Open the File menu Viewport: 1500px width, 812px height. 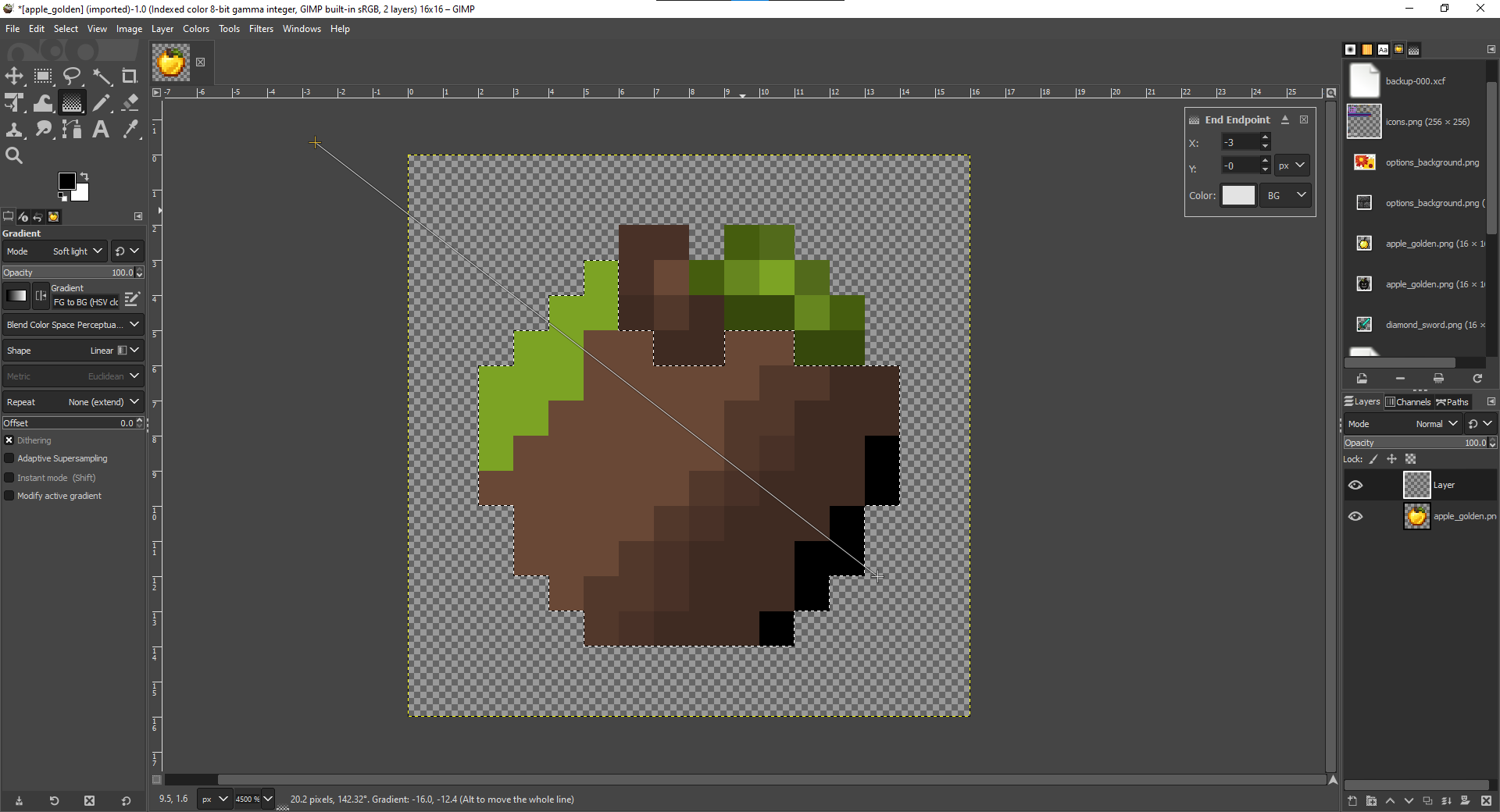pyautogui.click(x=12, y=29)
